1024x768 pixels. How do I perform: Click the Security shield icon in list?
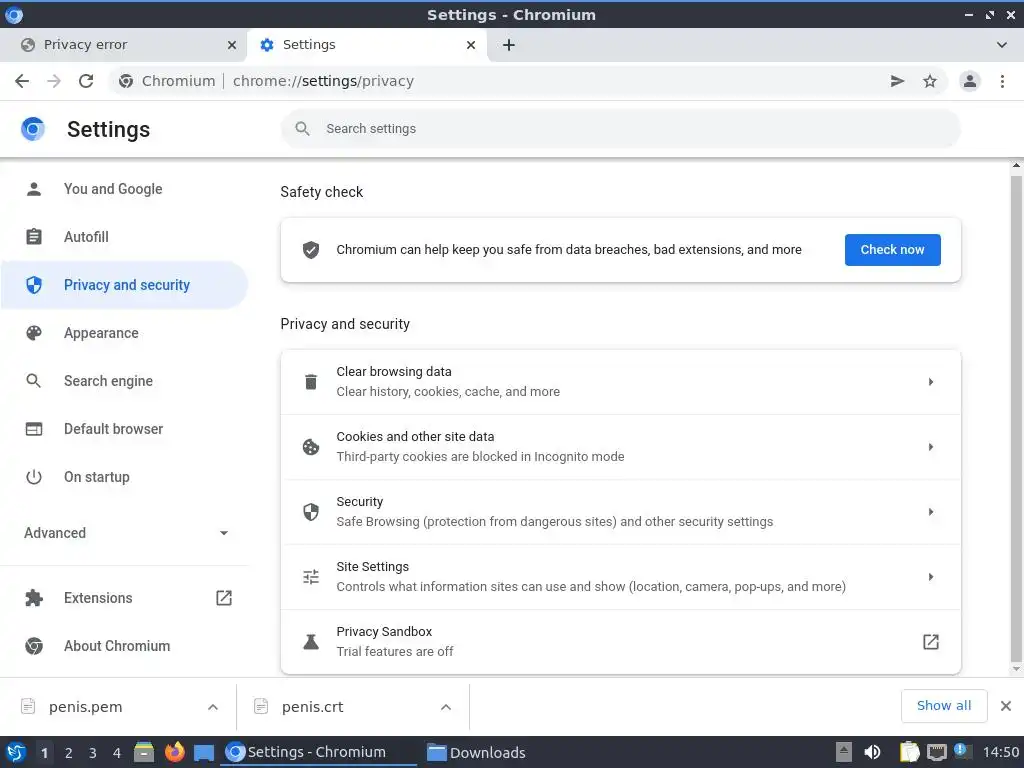click(311, 512)
